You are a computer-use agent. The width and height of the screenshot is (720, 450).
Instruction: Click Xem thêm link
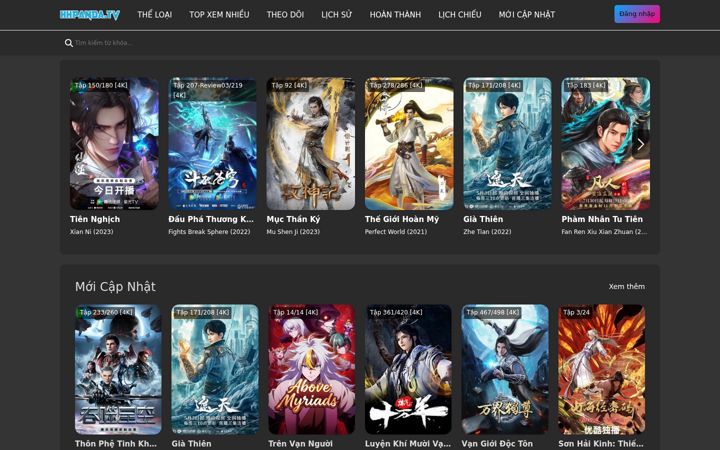(x=626, y=287)
